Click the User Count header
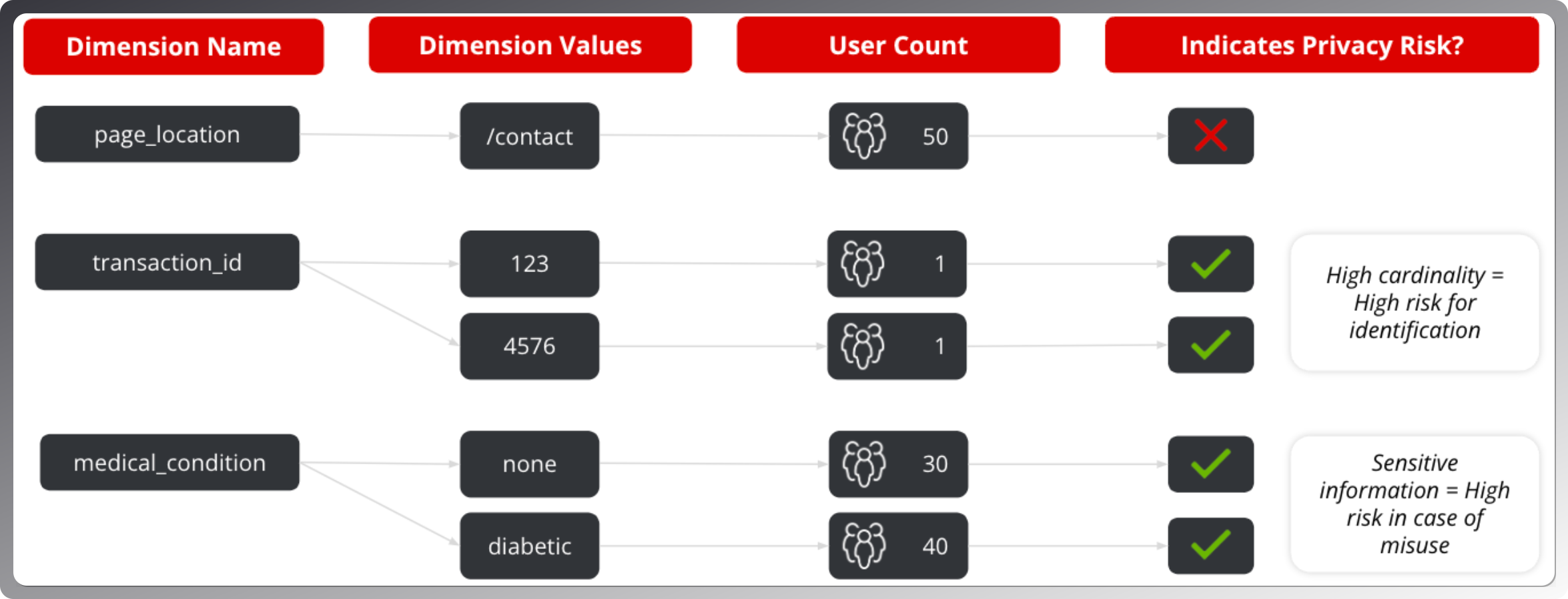This screenshot has width=1568, height=599. pyautogui.click(x=898, y=45)
